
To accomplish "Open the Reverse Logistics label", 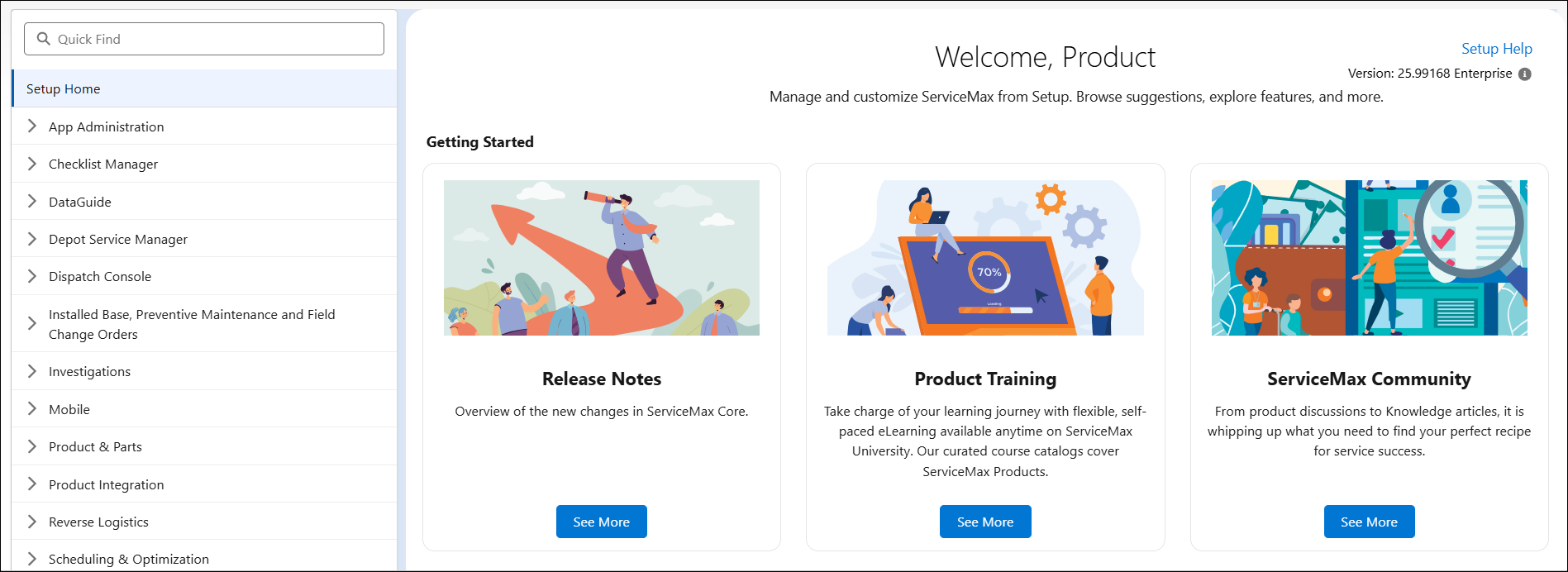I will 98,522.
